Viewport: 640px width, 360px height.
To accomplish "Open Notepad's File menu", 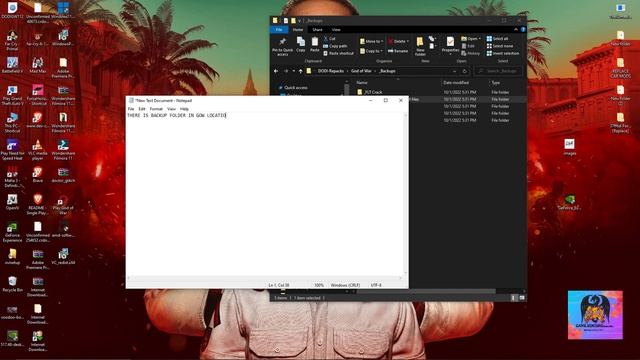I will [x=131, y=109].
